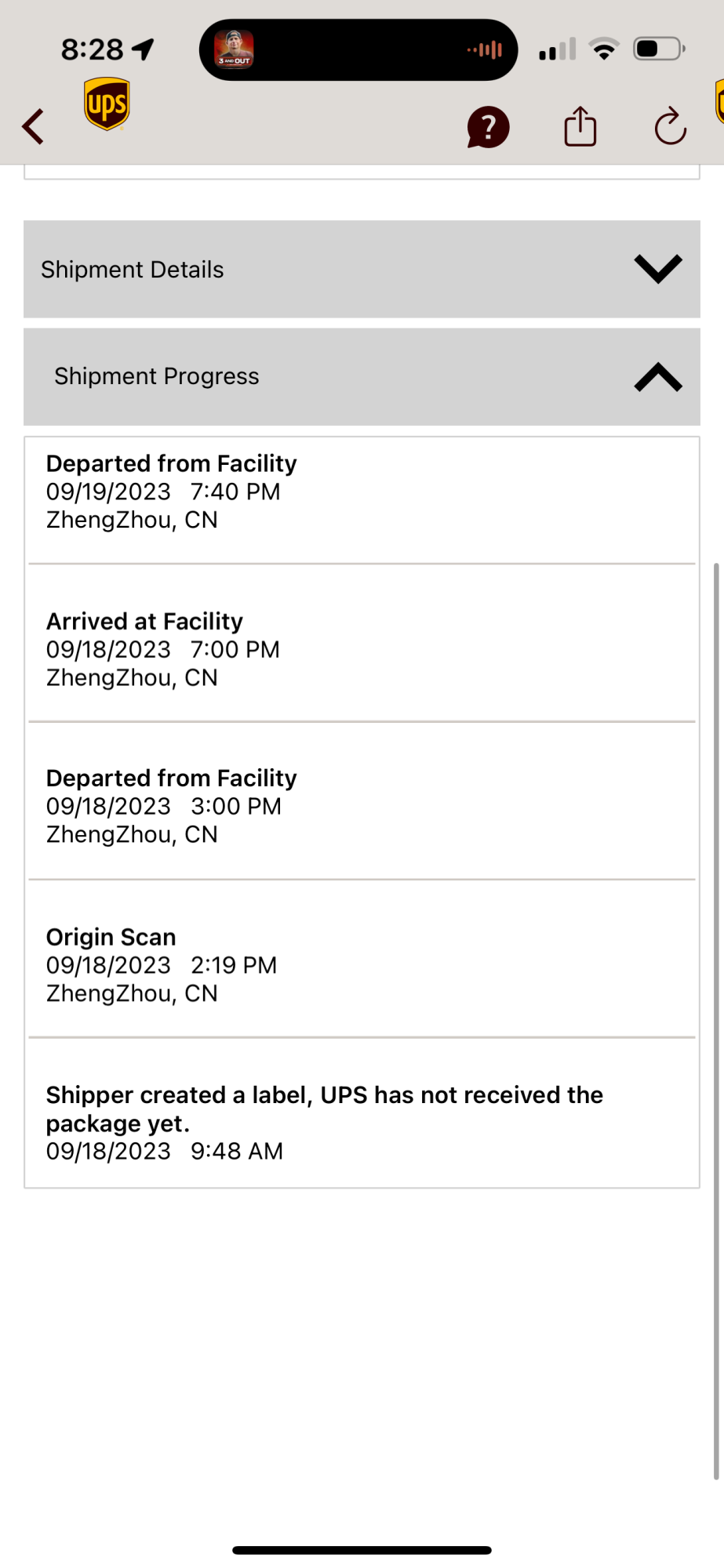This screenshot has height=1568, width=724.
Task: Tap the location arrow beside the clock
Action: coord(143,49)
